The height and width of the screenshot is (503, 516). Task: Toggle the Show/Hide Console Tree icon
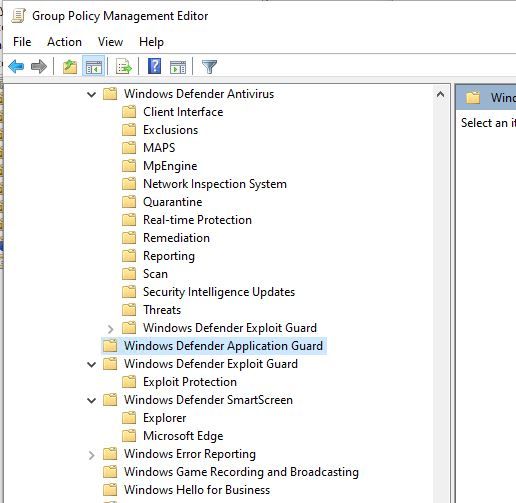pyautogui.click(x=93, y=66)
